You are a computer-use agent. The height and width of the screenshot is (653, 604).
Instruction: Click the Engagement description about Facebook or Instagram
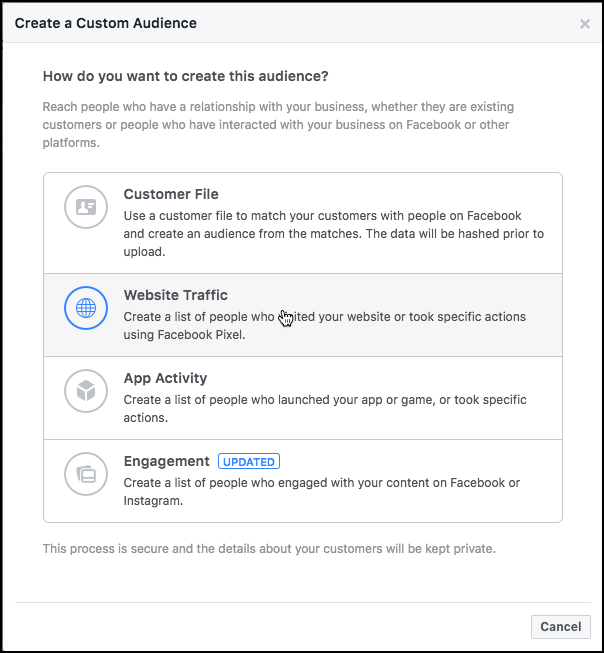point(321,483)
